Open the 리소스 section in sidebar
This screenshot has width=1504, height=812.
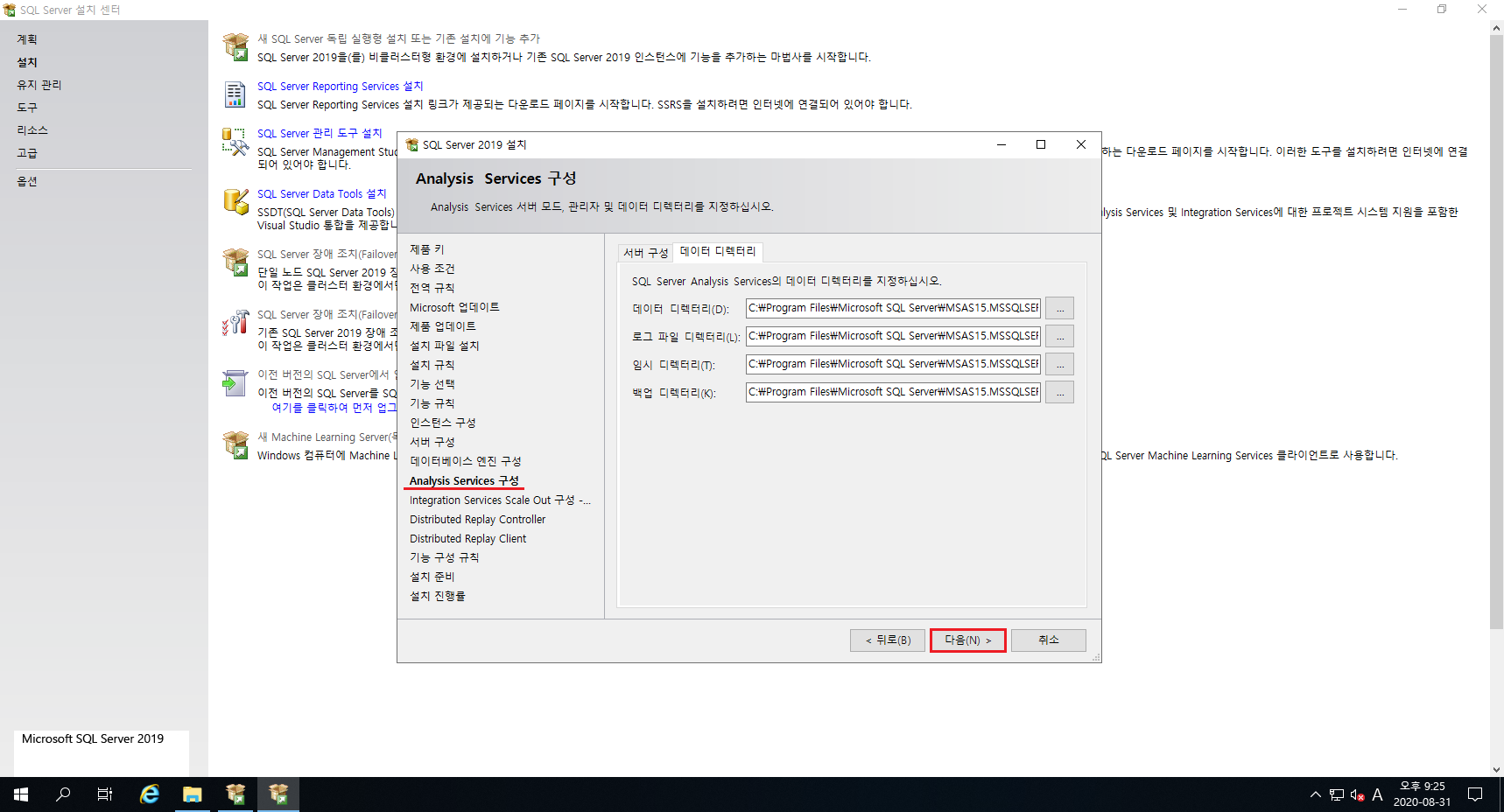32,130
